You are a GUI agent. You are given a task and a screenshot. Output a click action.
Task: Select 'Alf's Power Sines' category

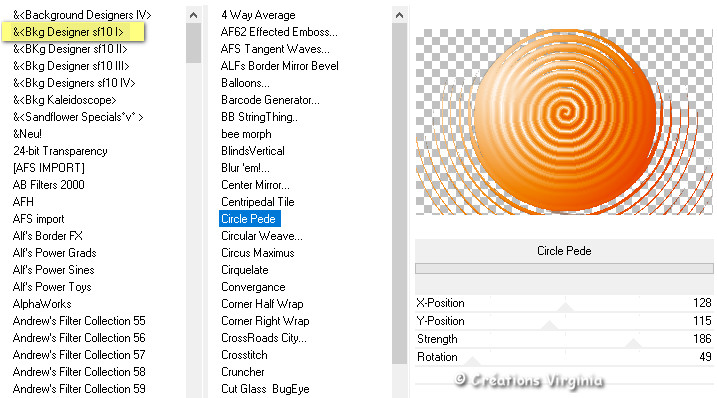pyautogui.click(x=54, y=270)
